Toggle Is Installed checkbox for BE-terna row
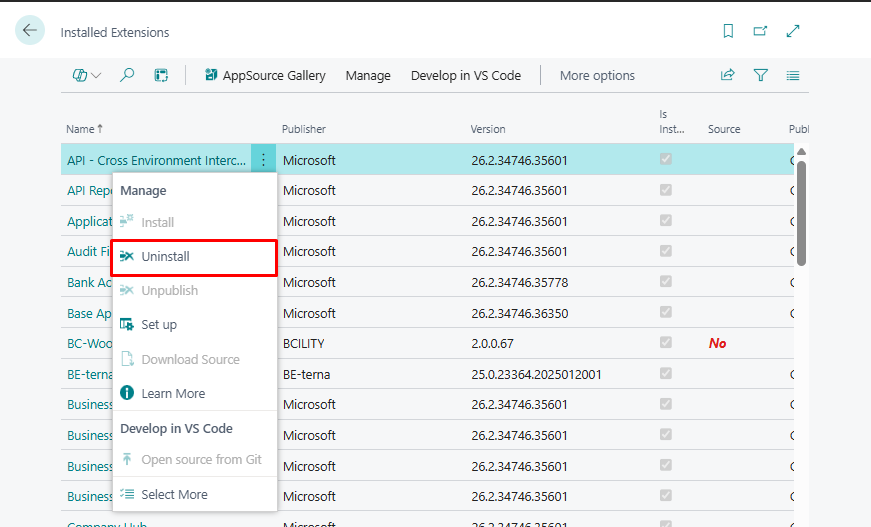The width and height of the screenshot is (871, 527). click(x=665, y=373)
